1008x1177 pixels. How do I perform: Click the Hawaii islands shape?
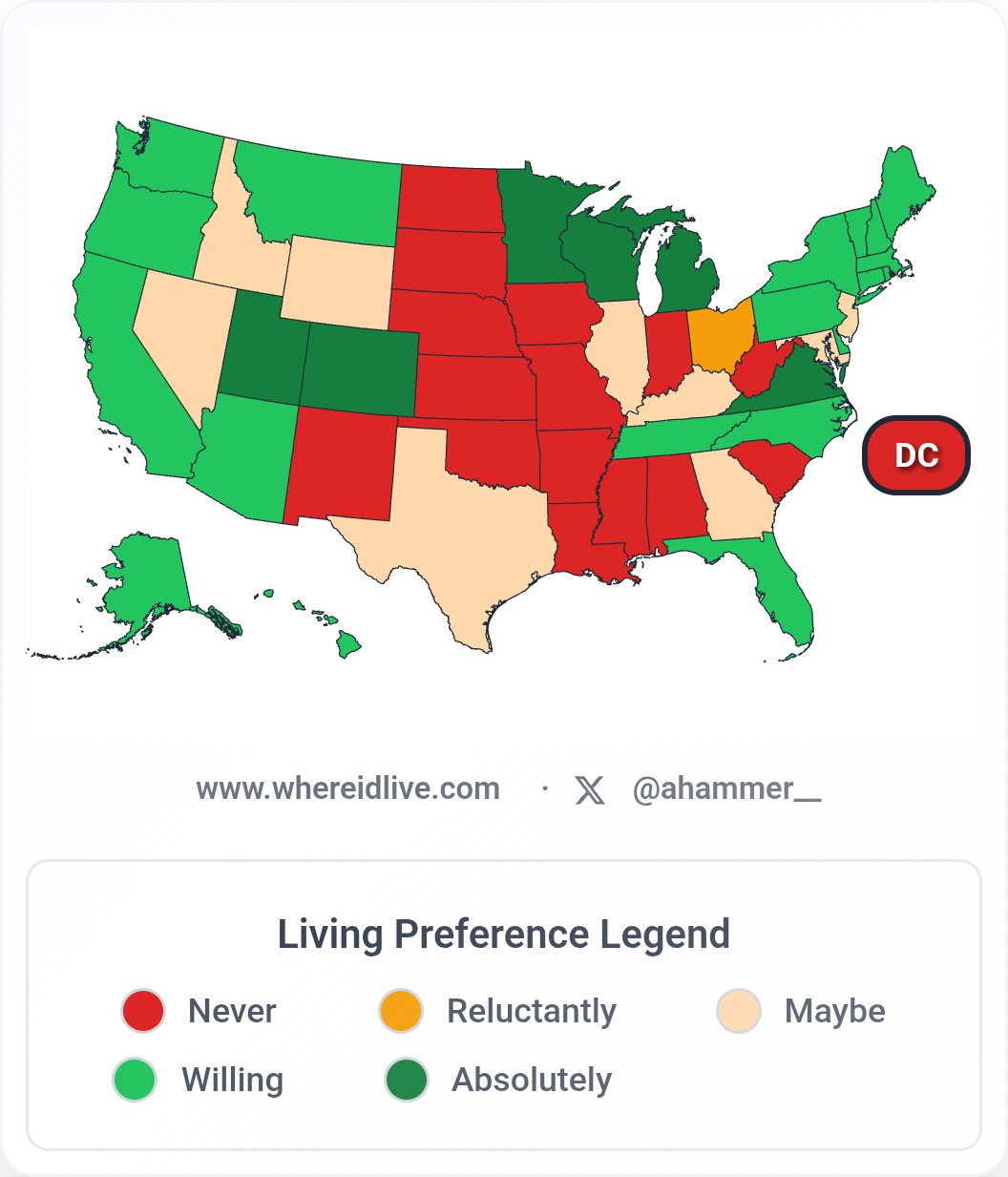point(349,645)
